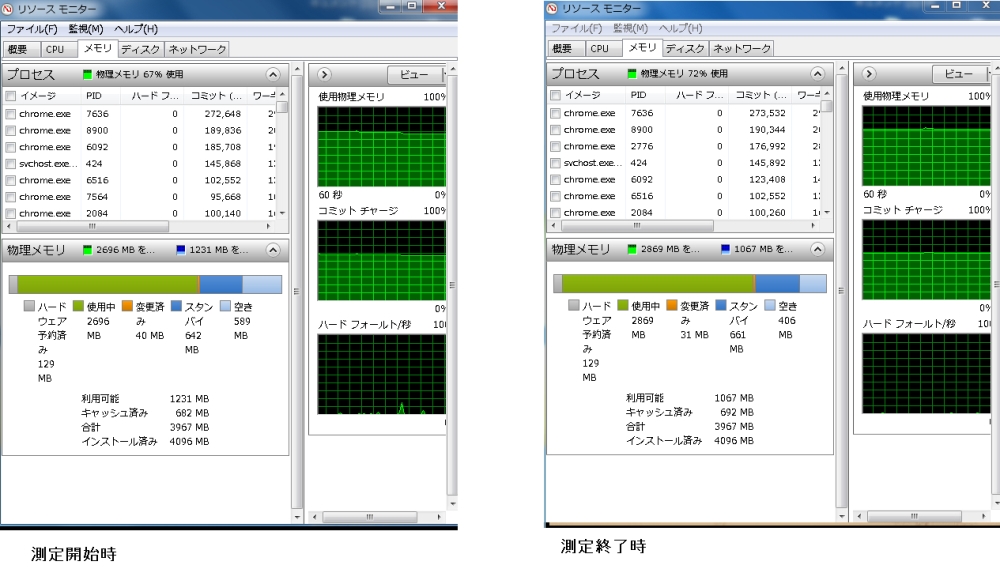Click graph pane arrow in 測定開始時 window
This screenshot has width=1000, height=584.
[324, 75]
